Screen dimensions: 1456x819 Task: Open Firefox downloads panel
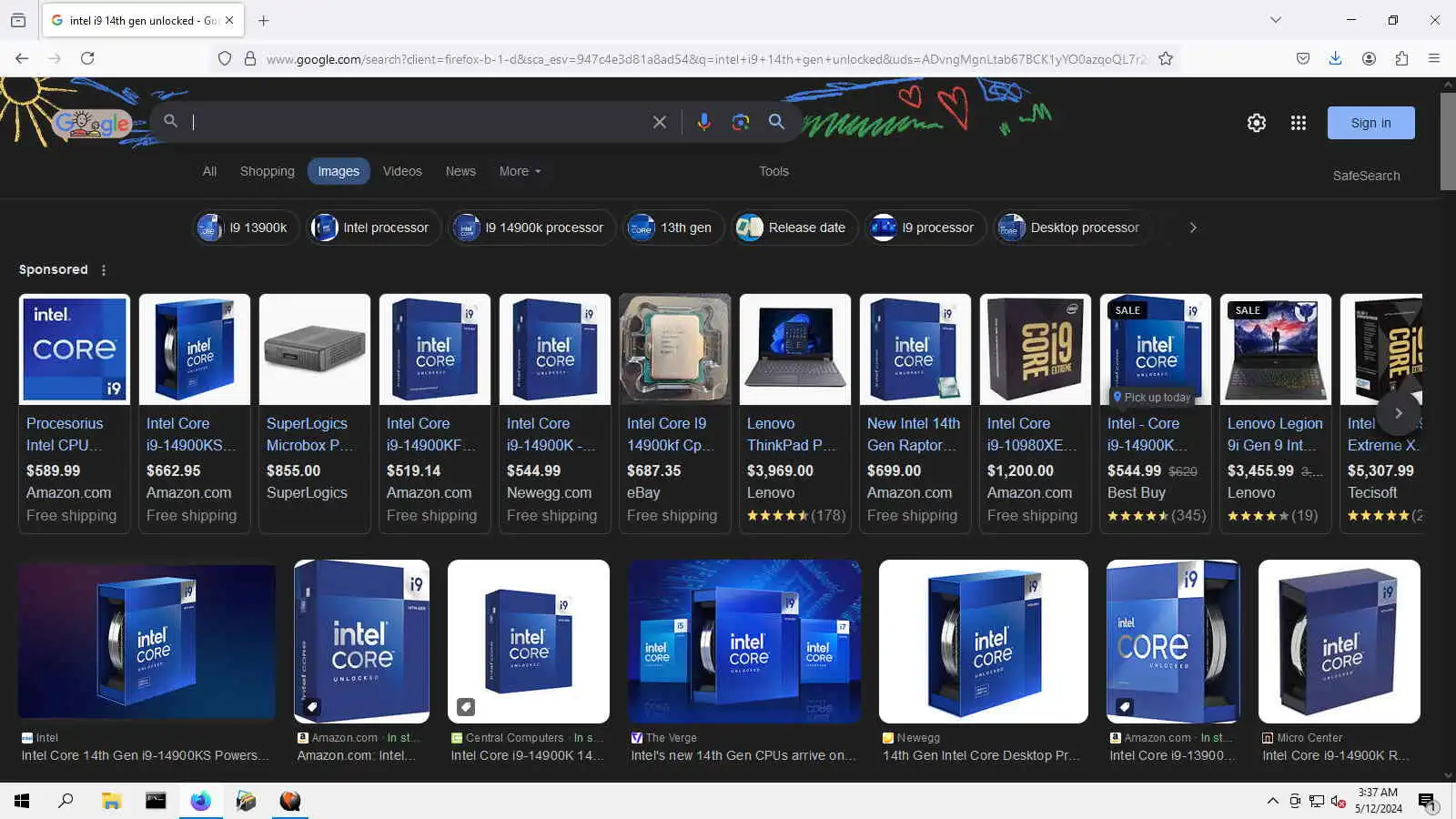[1335, 58]
